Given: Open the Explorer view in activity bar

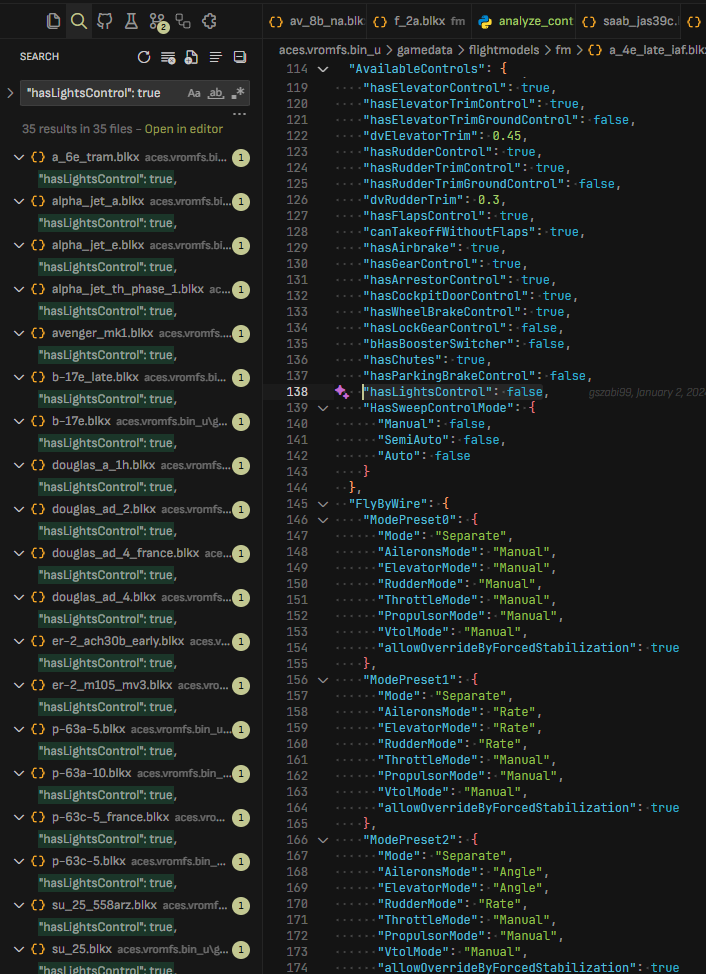Looking at the screenshot, I should 53,21.
